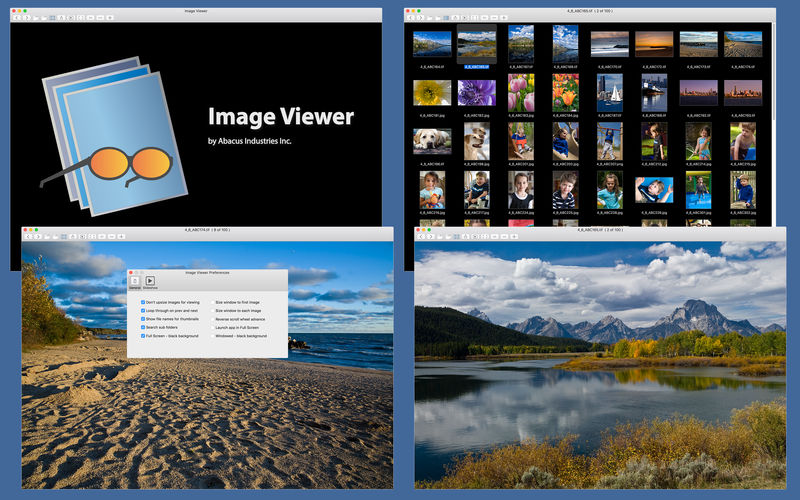Select the sunset beach thumbnail in top row
Viewport: 800px width, 500px height.
click(654, 44)
